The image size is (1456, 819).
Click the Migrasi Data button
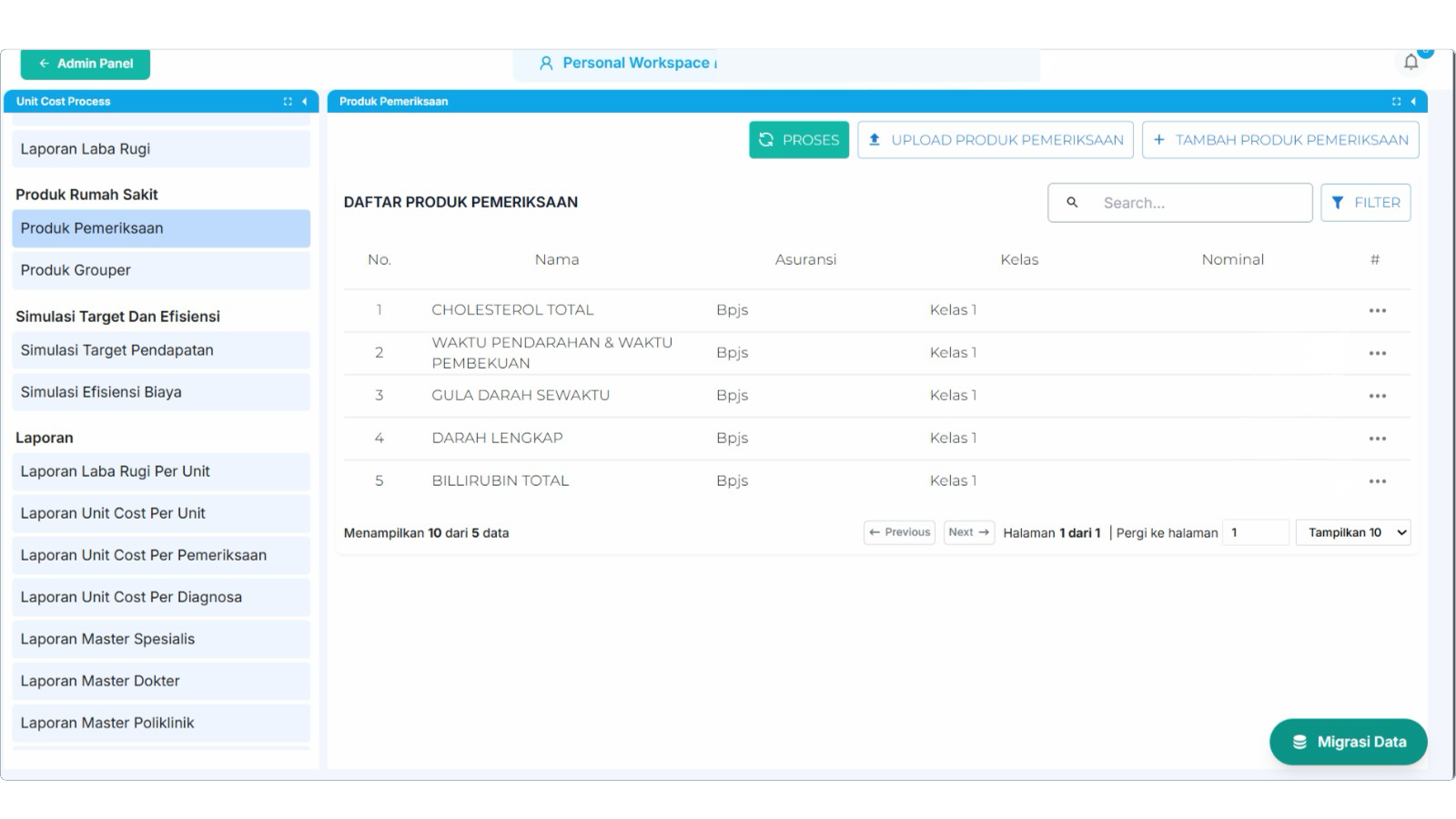(x=1349, y=742)
